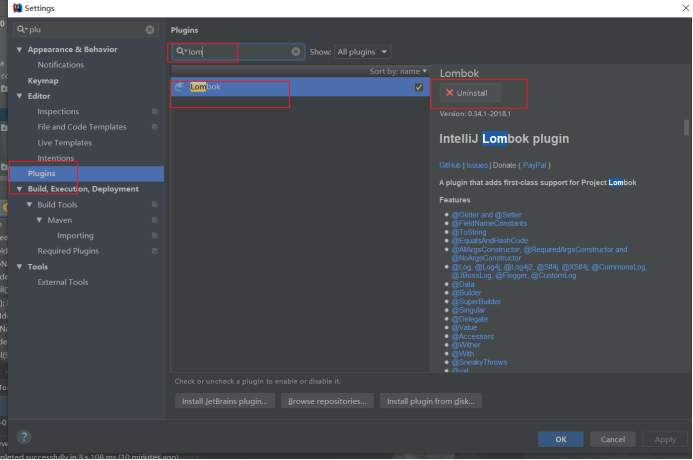Collapse Appearance & Behavior section
The width and height of the screenshot is (693, 460).
19,49
